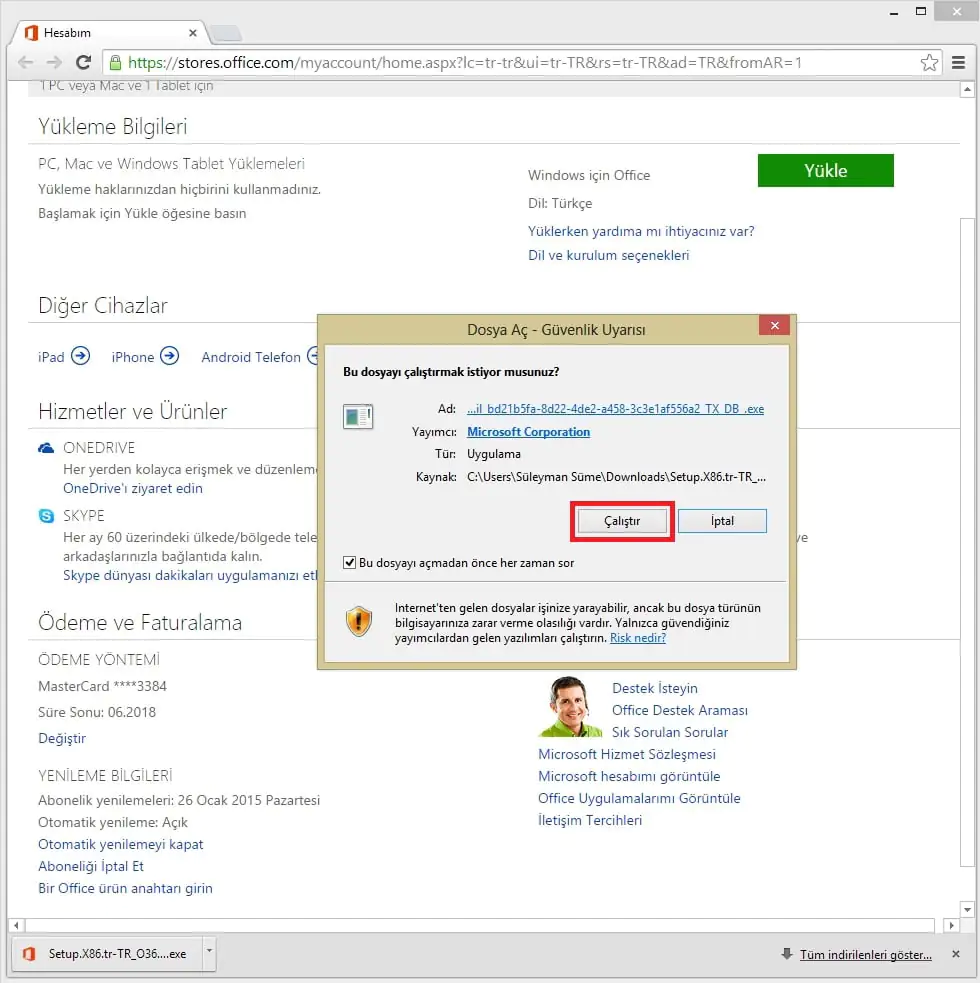Click the executable file name link
The image size is (980, 983).
pyautogui.click(x=615, y=409)
